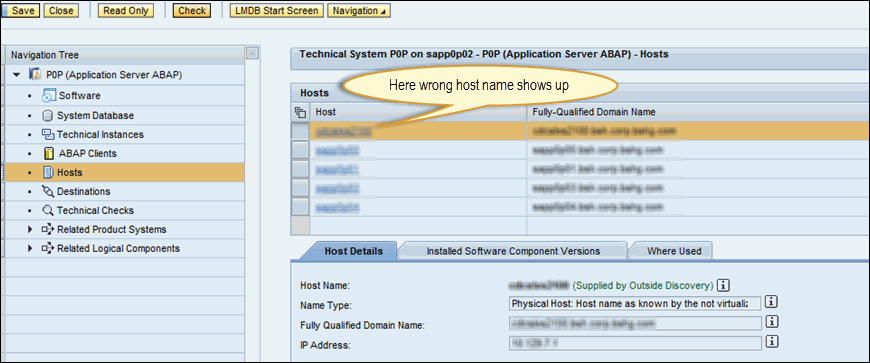Open the Navigation dropdown button
This screenshot has width=870, height=363.
pyautogui.click(x=358, y=11)
